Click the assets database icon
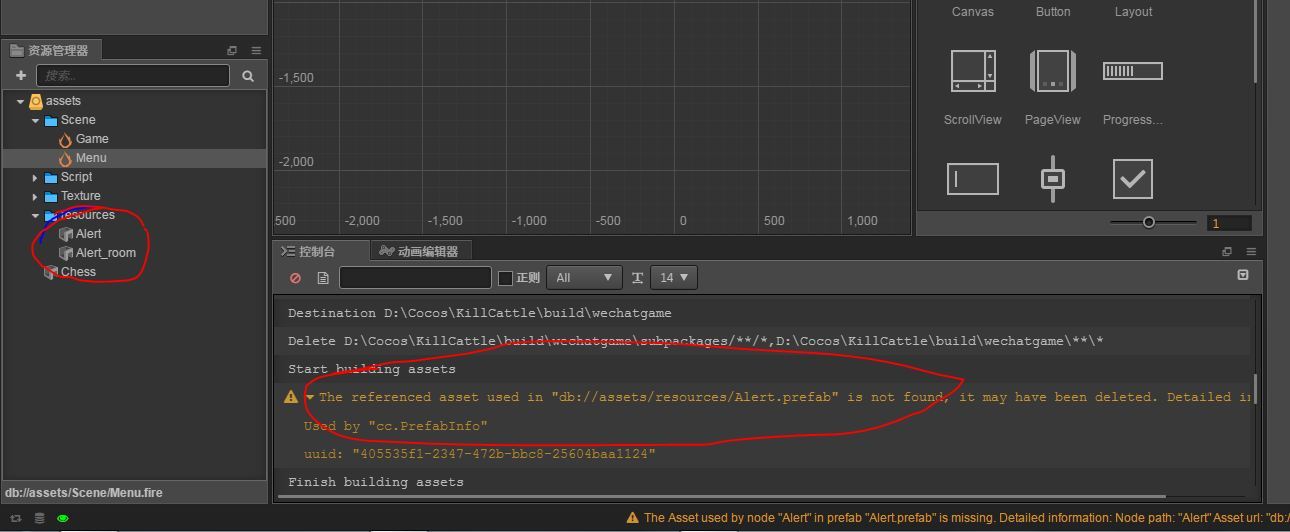Image resolution: width=1290 pixels, height=532 pixels. click(x=36, y=101)
